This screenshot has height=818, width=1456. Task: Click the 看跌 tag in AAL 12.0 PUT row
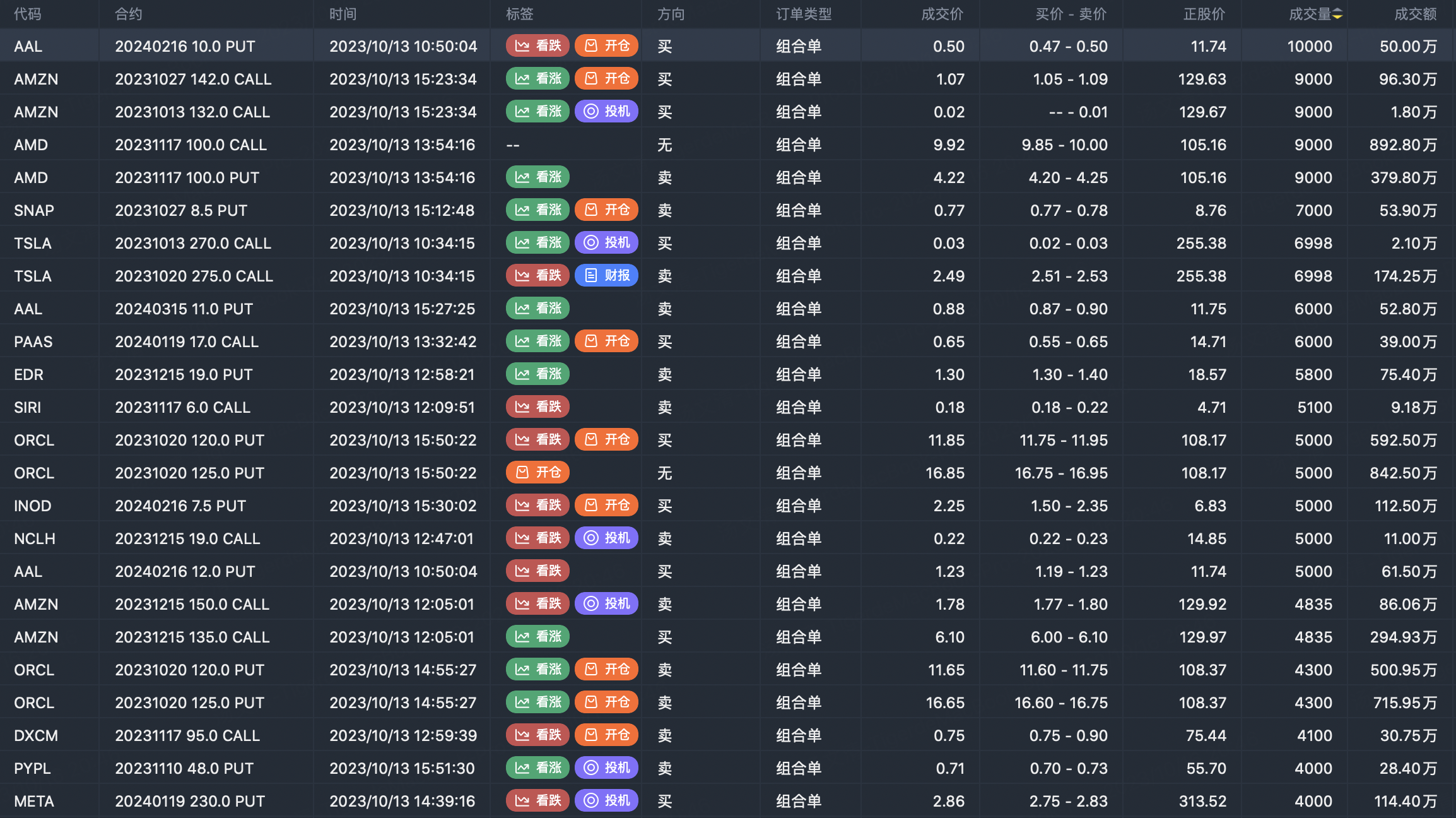click(538, 571)
